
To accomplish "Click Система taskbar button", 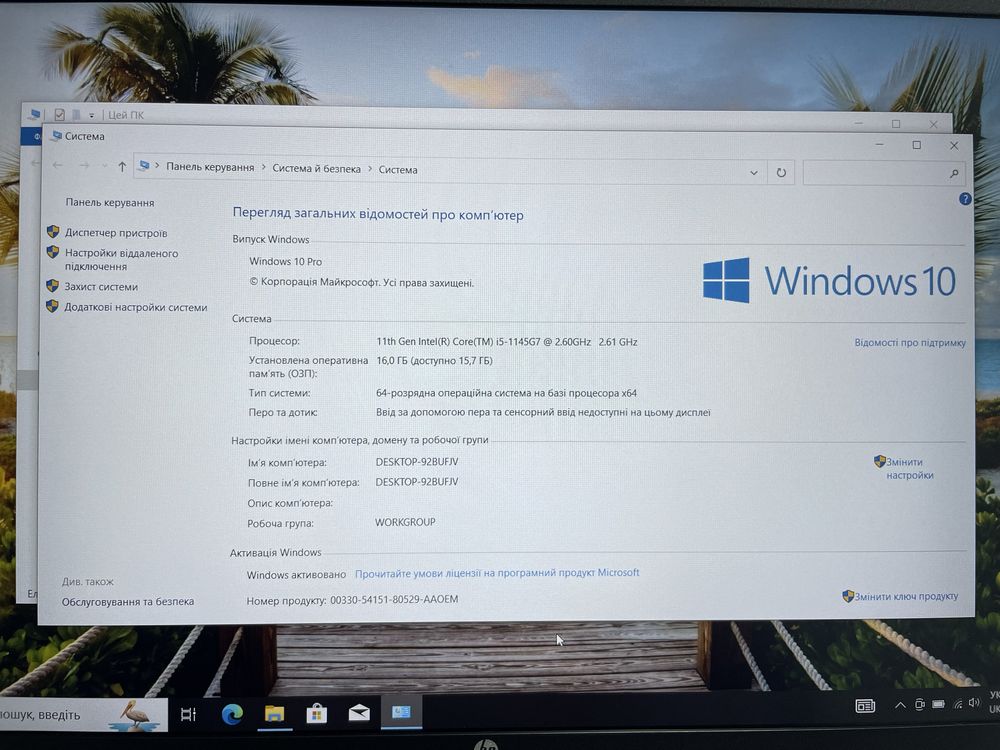I will click(401, 711).
